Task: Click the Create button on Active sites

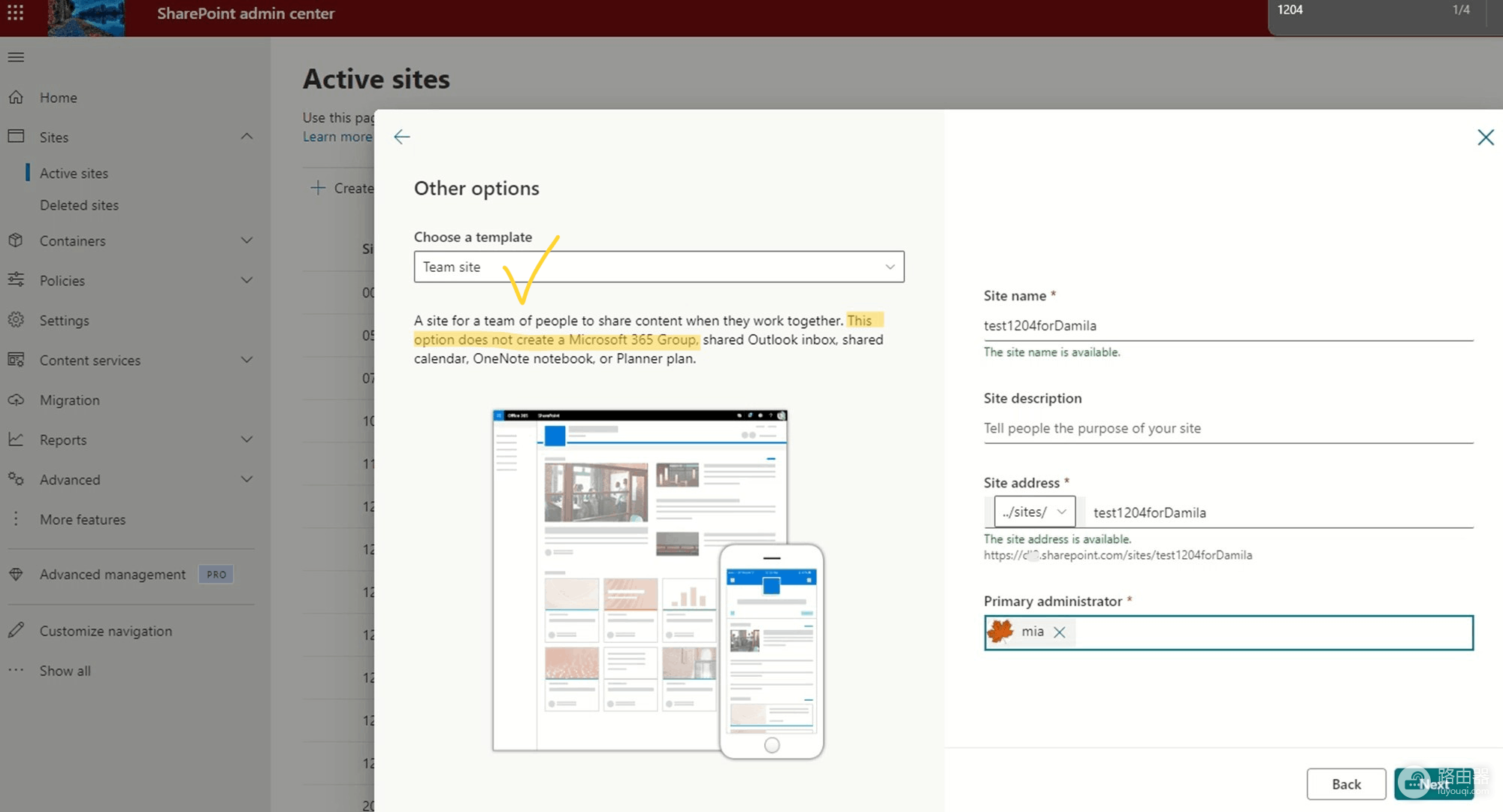Action: pyautogui.click(x=343, y=188)
